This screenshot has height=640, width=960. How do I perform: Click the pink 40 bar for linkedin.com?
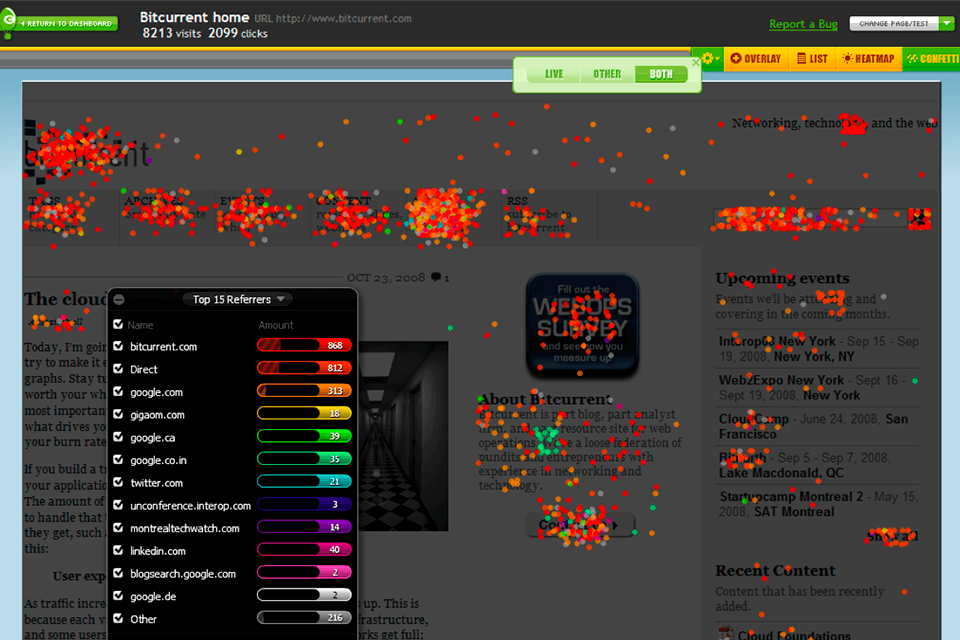click(x=304, y=549)
